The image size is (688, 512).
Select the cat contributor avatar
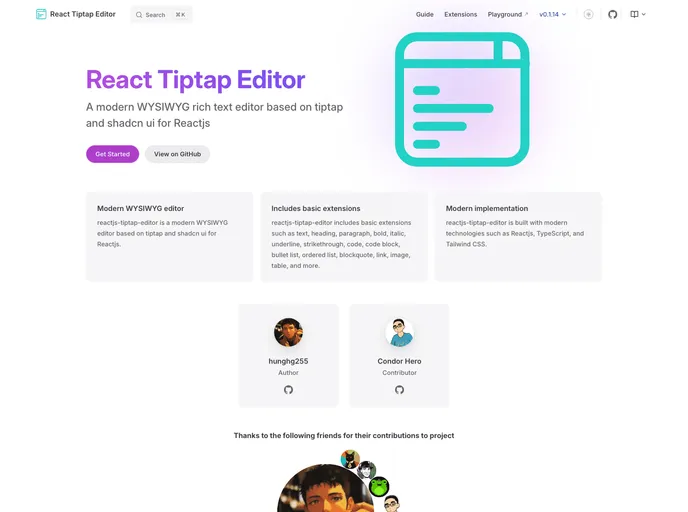(x=350, y=459)
